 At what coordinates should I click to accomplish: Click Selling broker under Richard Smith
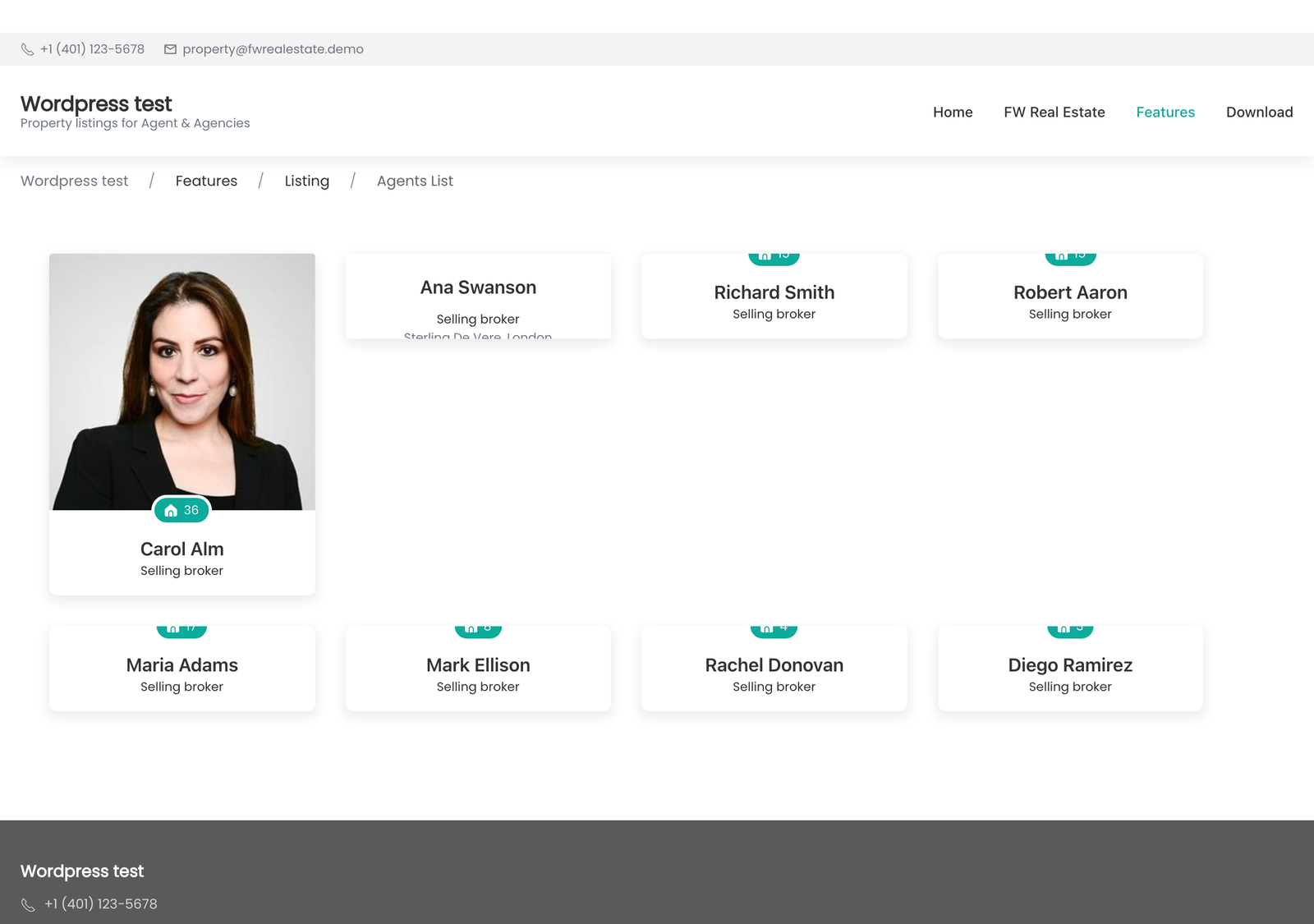coord(774,314)
